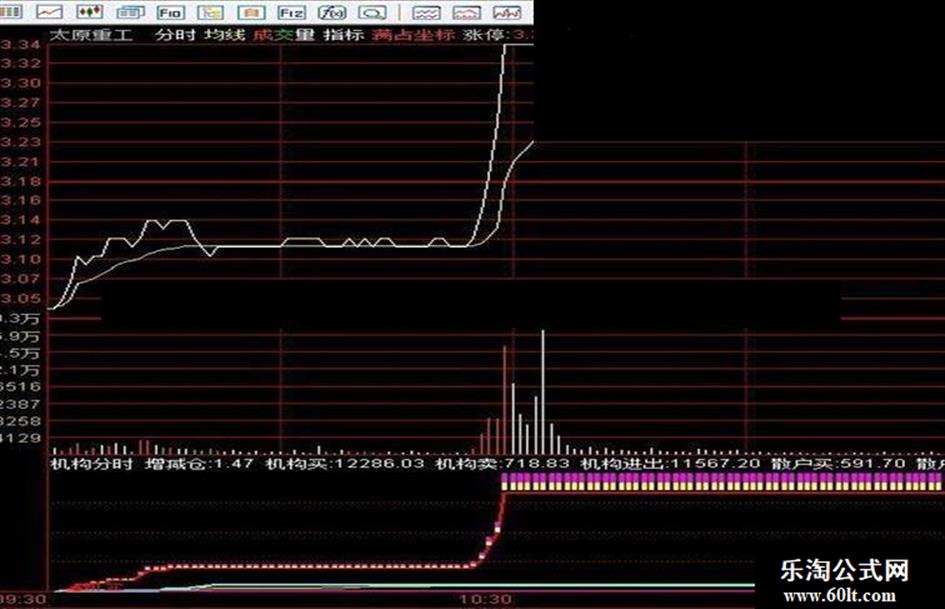Click the 09:30 time axis marker
This screenshot has width=945, height=609.
tap(23, 599)
